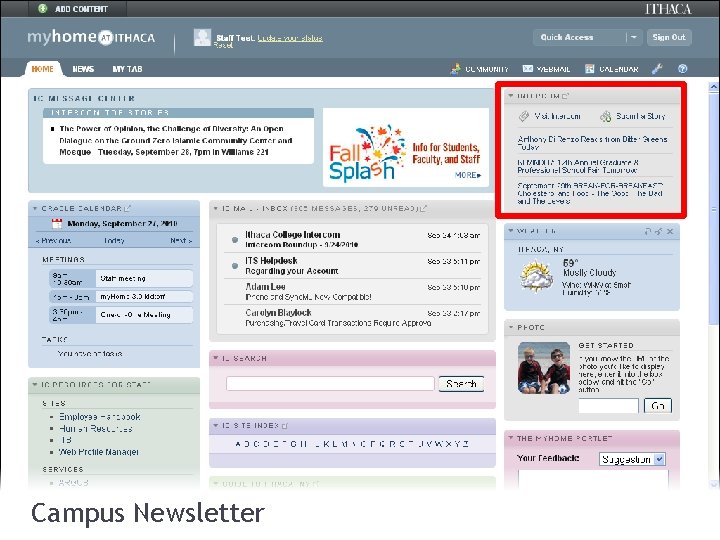This screenshot has height=540, width=720.
Task: Open Web Profile Manager link
Action: (x=99, y=452)
